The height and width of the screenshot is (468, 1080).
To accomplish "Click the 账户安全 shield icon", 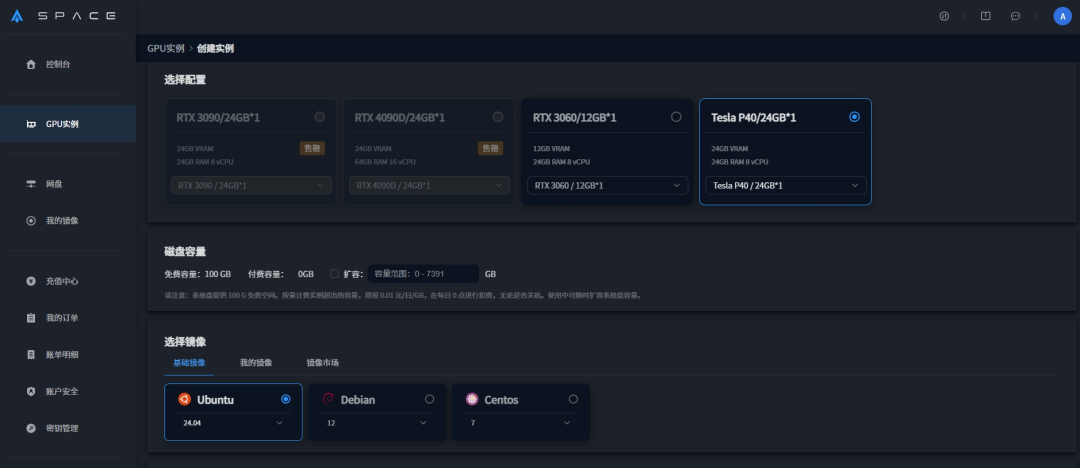I will pos(30,391).
